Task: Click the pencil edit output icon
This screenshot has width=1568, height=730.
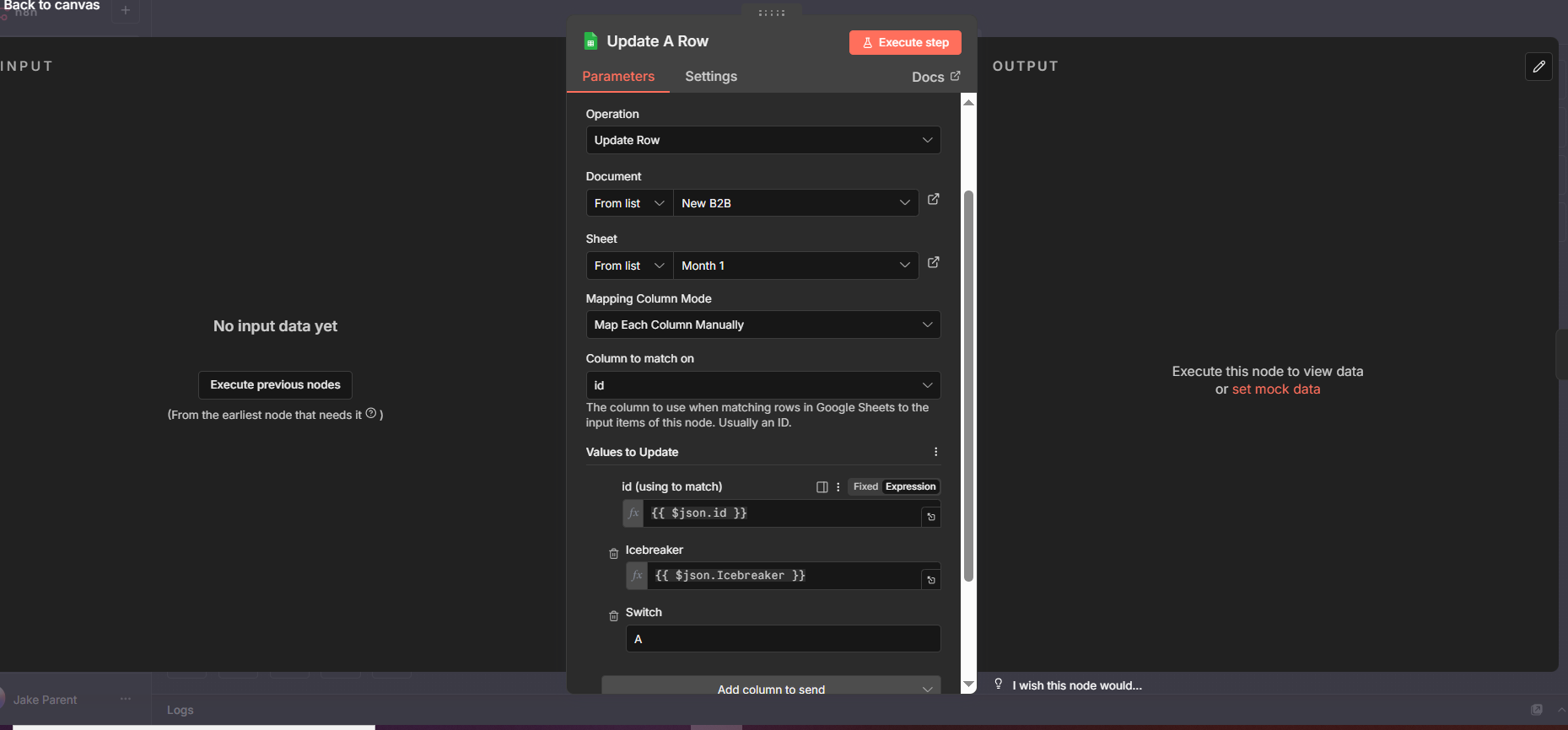Action: (x=1538, y=67)
